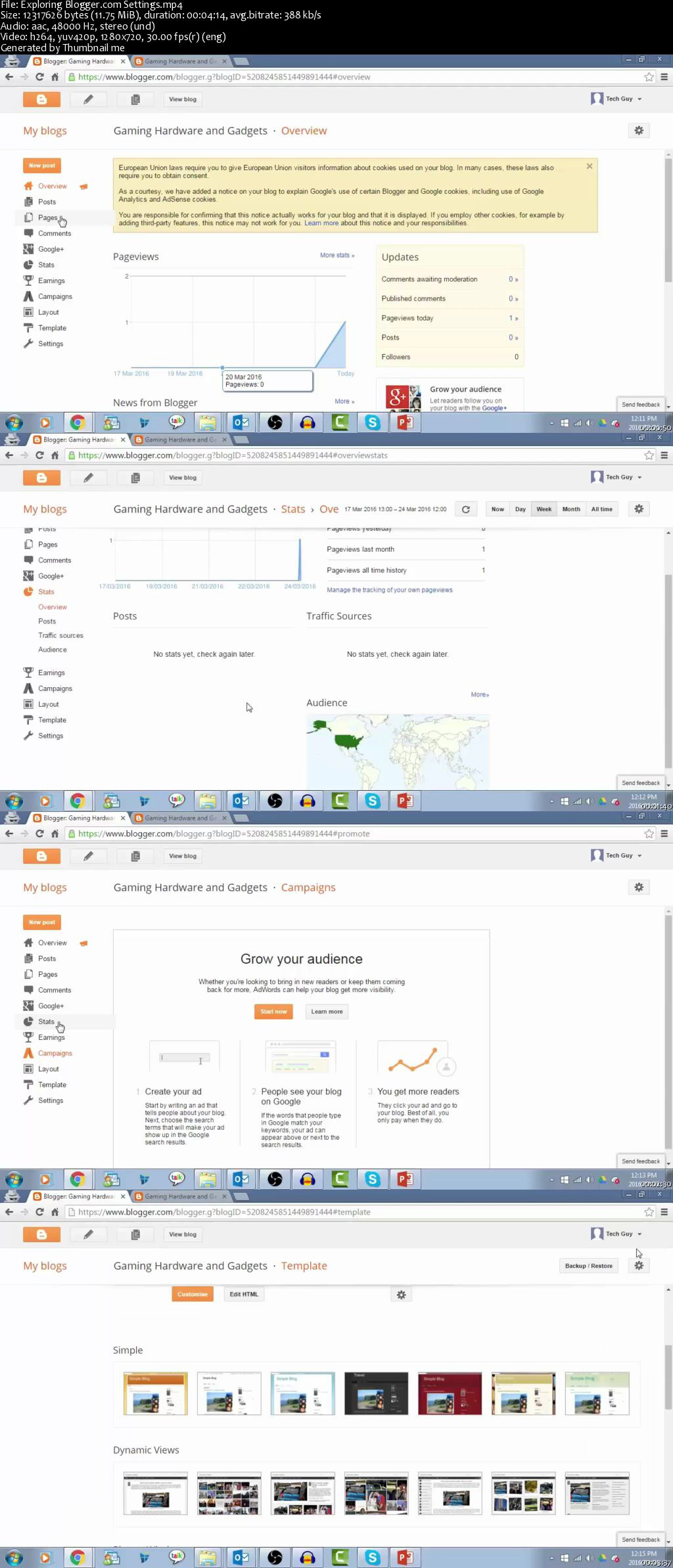This screenshot has height=1568, width=673.
Task: Open Audience sub-item under Stats
Action: click(53, 650)
